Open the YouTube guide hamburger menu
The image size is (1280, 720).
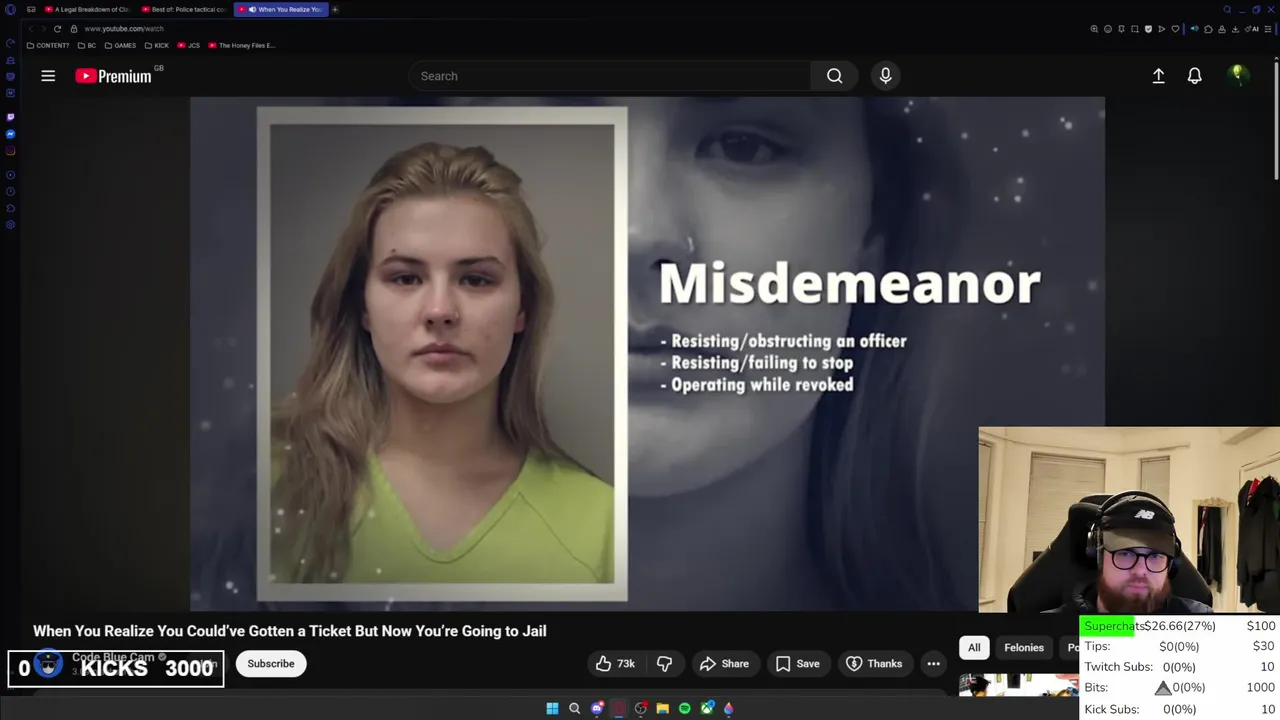(x=48, y=76)
